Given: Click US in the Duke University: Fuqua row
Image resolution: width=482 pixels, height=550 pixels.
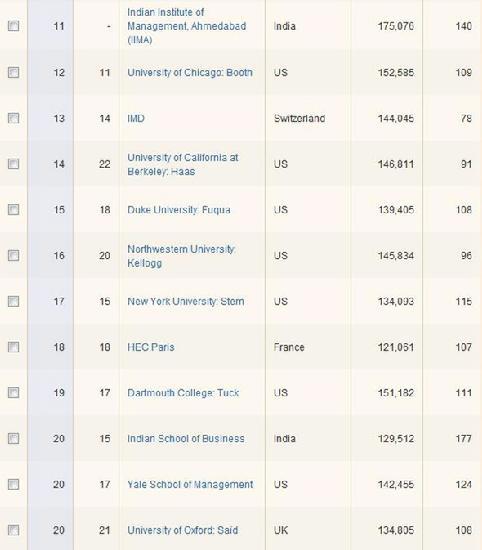Looking at the screenshot, I should [281, 210].
